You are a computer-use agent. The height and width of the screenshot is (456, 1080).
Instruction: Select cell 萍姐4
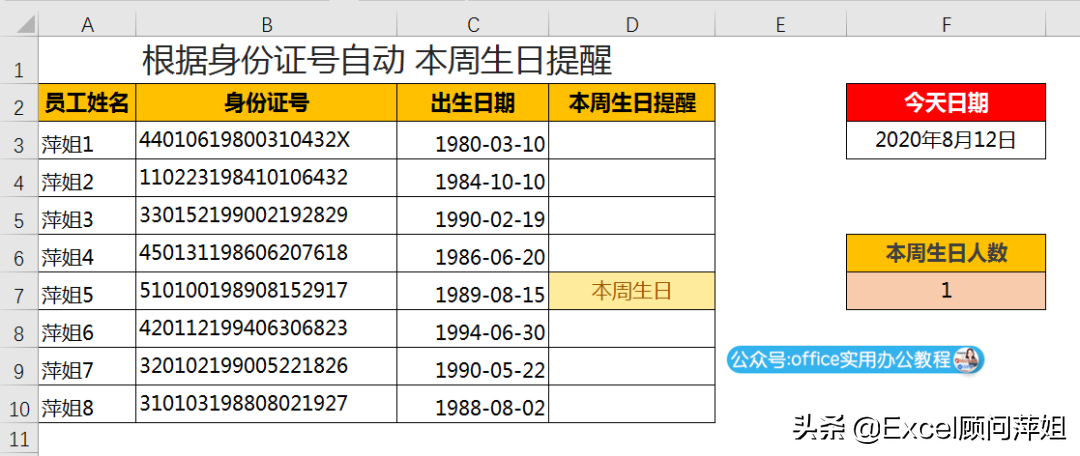click(87, 254)
